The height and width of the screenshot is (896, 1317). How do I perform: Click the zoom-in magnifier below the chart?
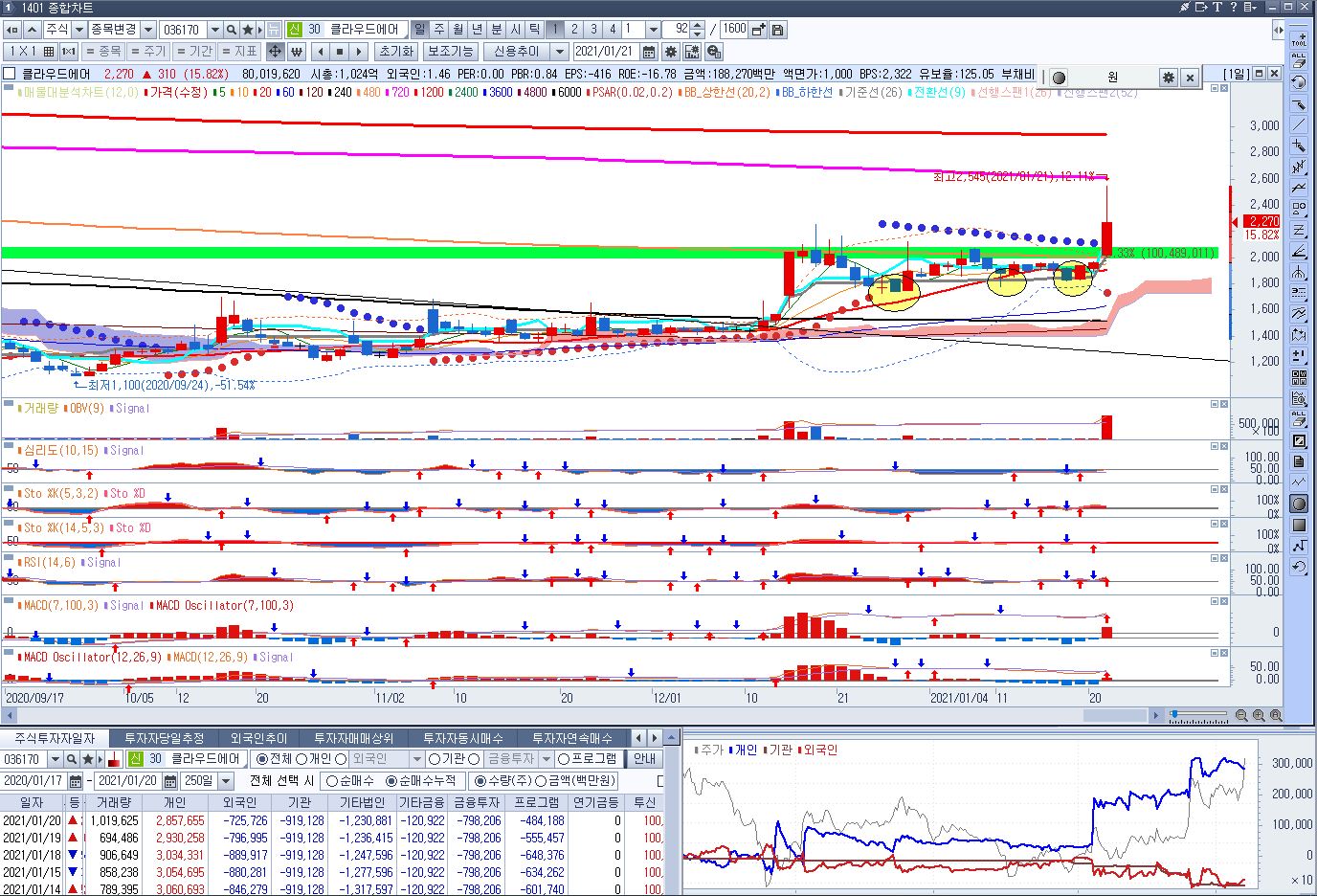point(1259,715)
